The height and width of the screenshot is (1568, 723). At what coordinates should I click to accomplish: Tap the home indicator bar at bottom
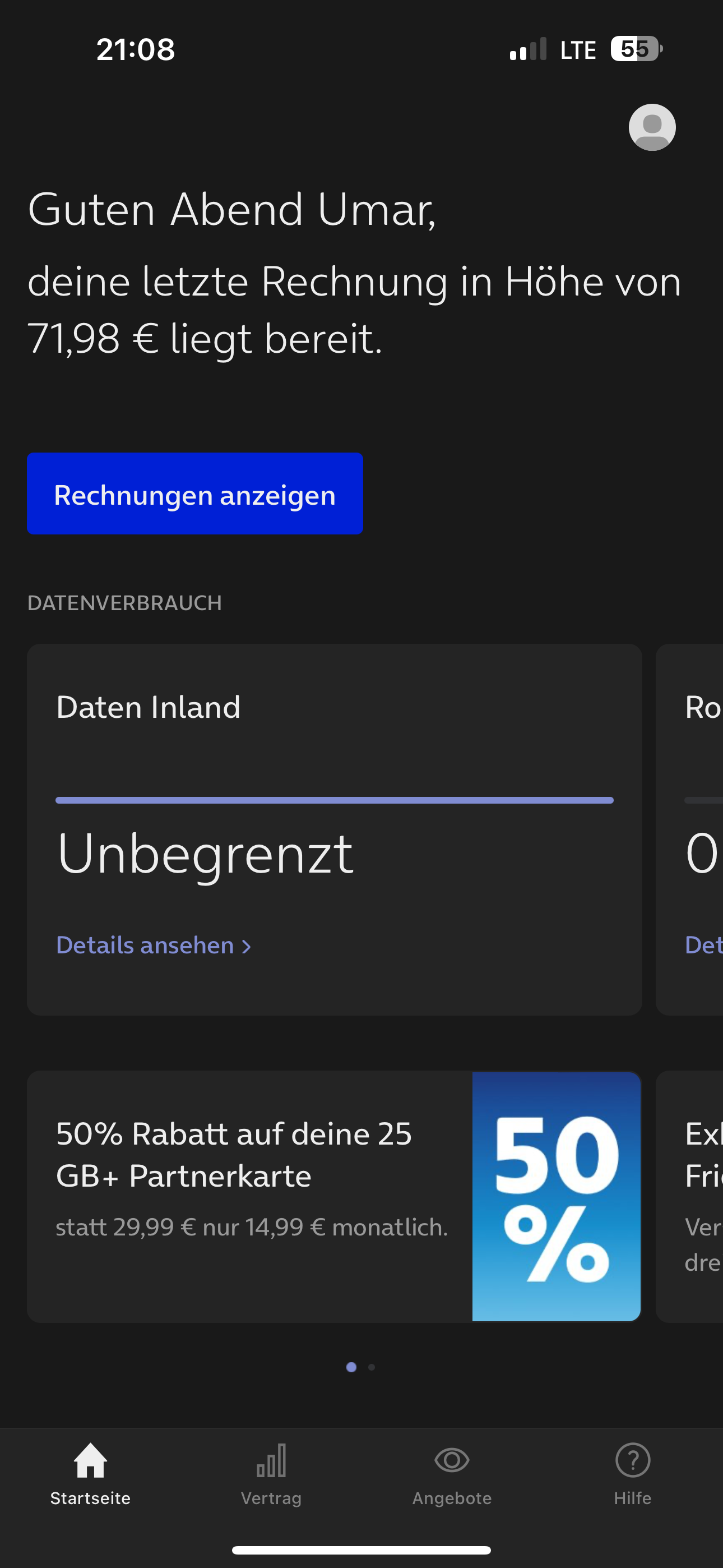(x=361, y=1549)
